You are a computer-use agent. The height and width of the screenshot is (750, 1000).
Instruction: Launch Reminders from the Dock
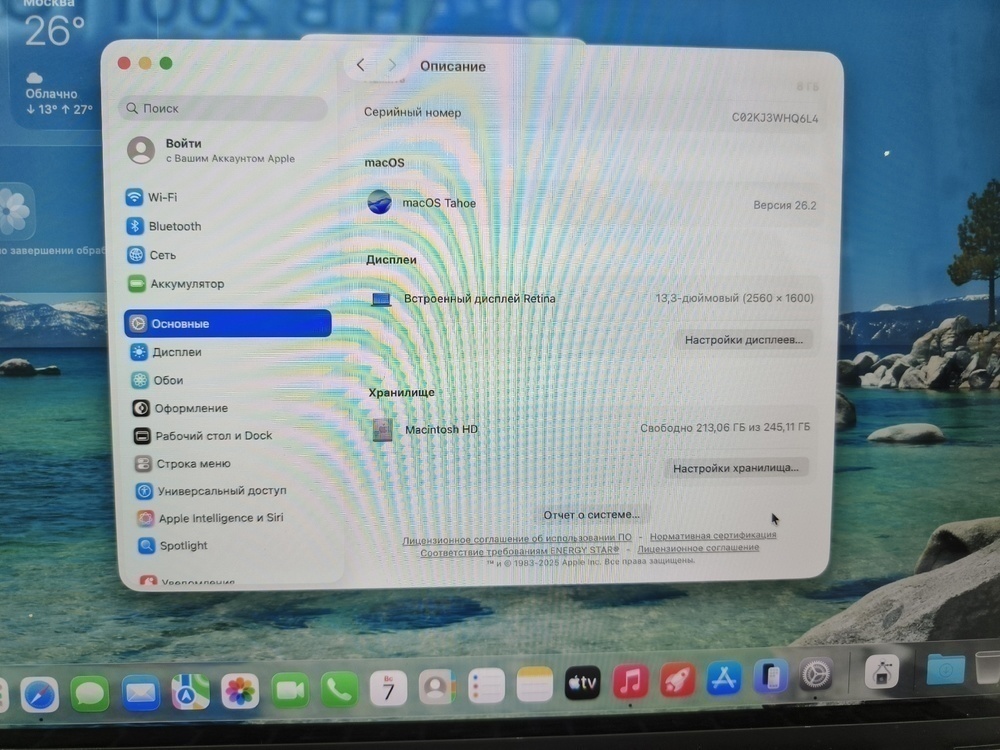click(x=486, y=686)
